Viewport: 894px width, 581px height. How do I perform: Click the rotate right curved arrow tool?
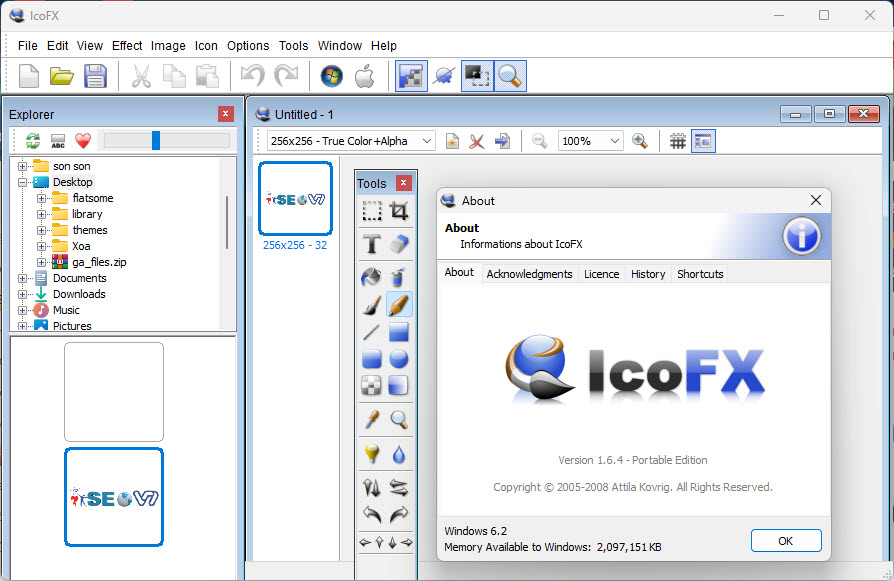click(x=399, y=515)
